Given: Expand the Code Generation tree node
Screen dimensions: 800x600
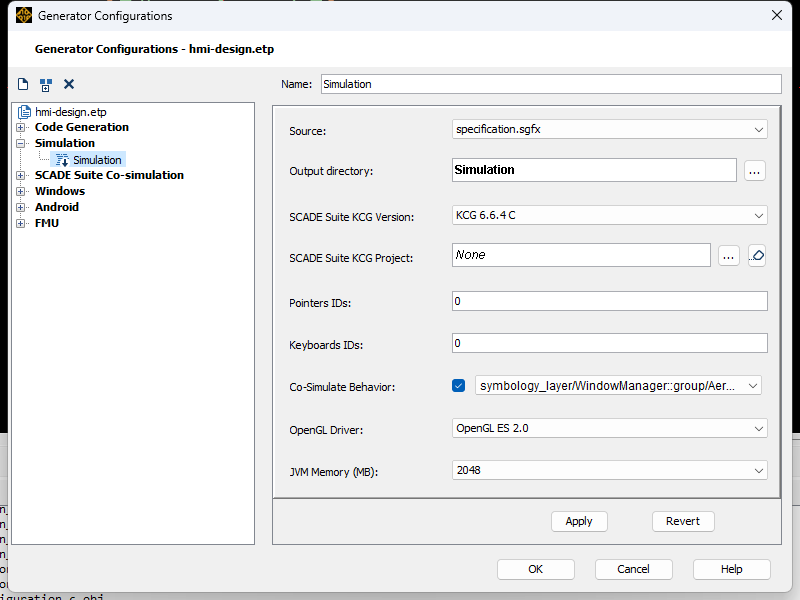Looking at the screenshot, I should (x=20, y=127).
